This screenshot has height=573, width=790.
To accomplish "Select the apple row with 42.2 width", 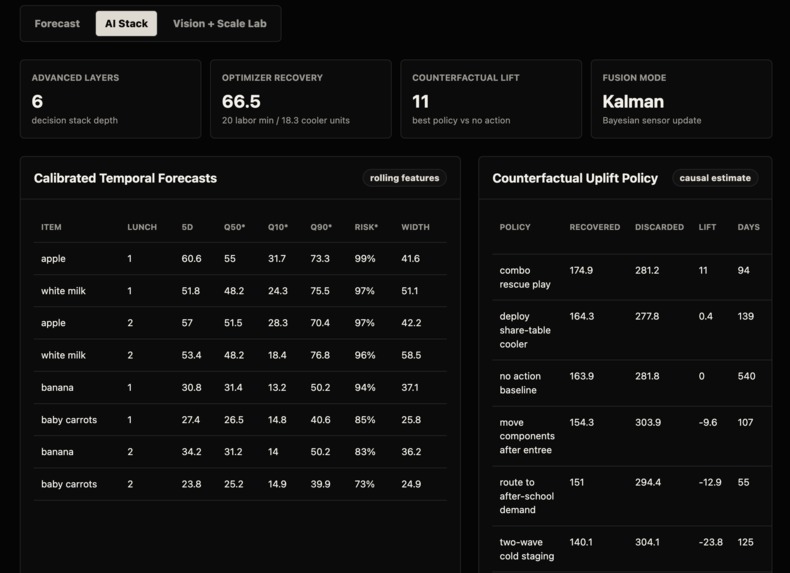I will point(240,323).
